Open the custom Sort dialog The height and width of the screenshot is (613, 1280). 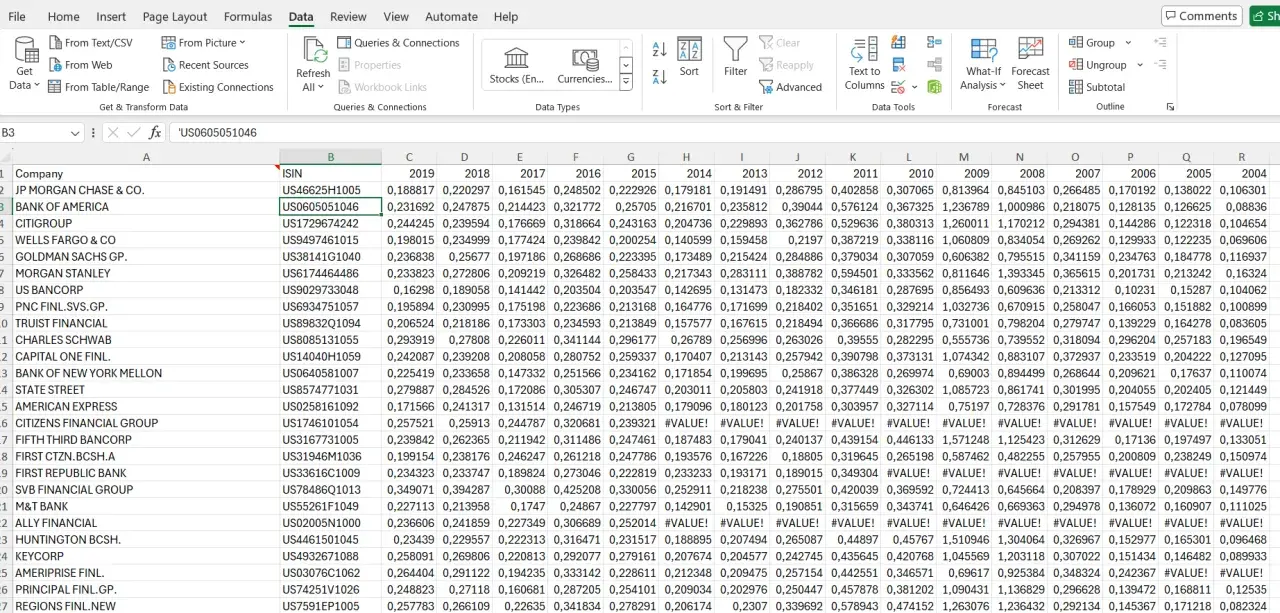coord(689,58)
